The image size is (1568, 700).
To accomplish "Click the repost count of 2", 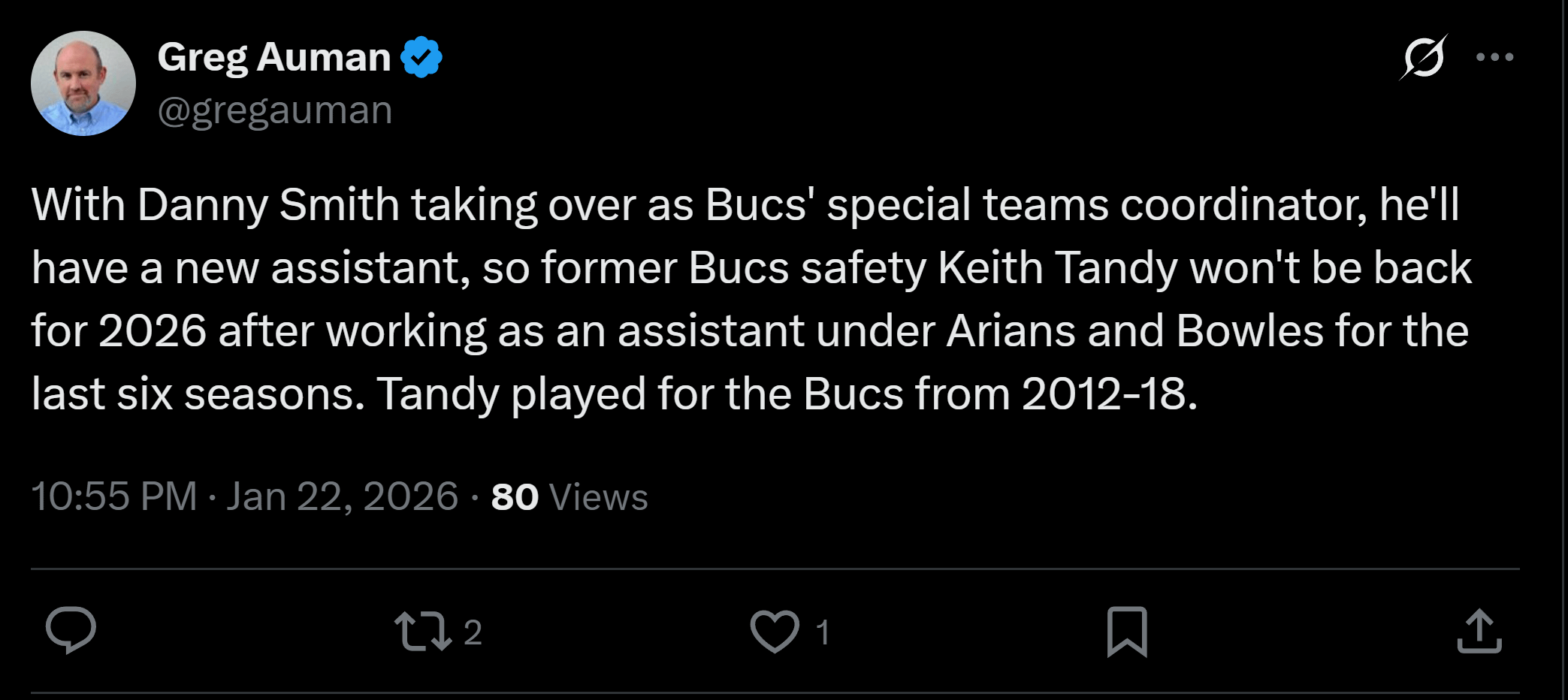I will pyautogui.click(x=473, y=632).
